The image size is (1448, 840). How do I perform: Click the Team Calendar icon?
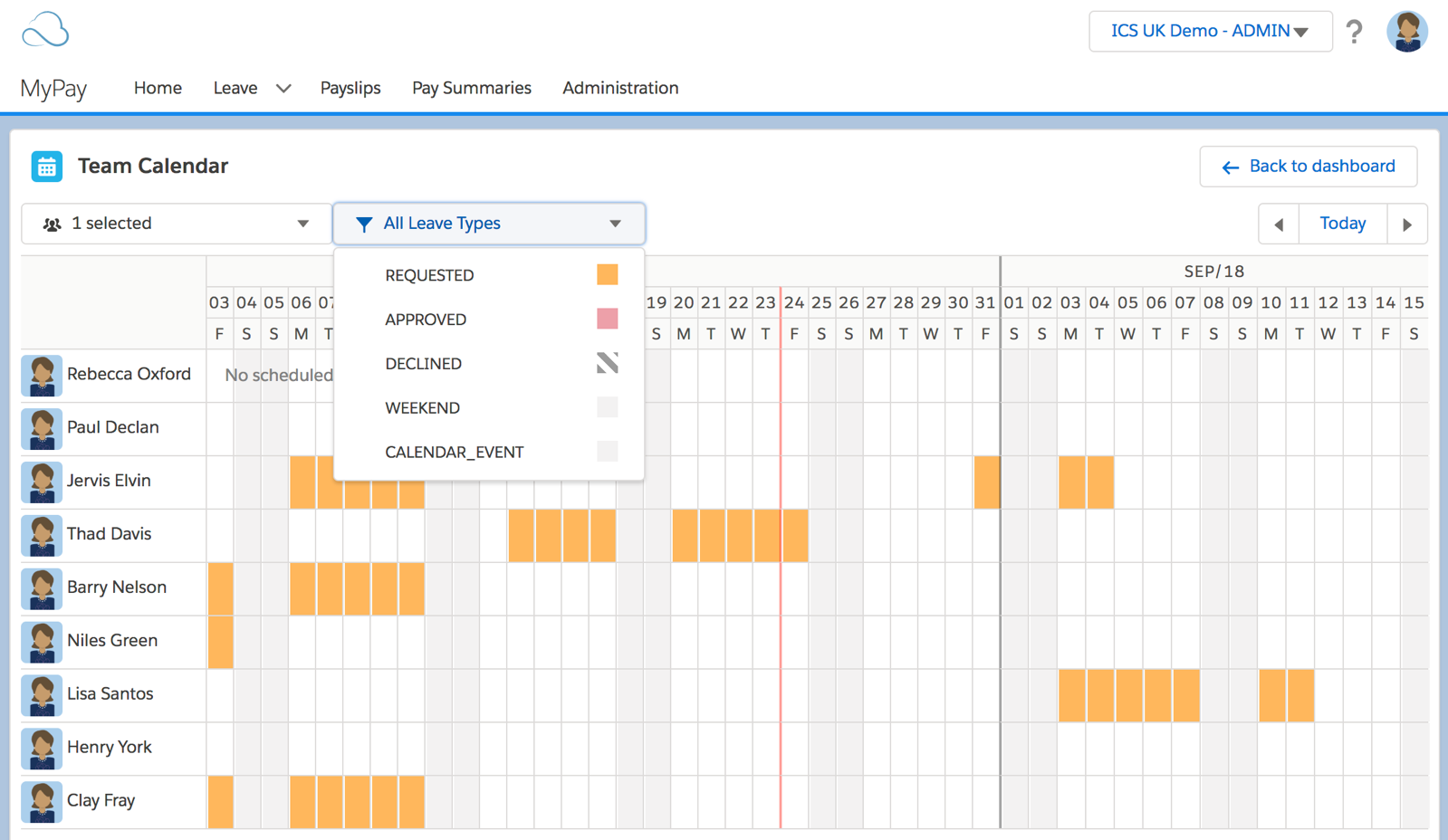pyautogui.click(x=47, y=167)
